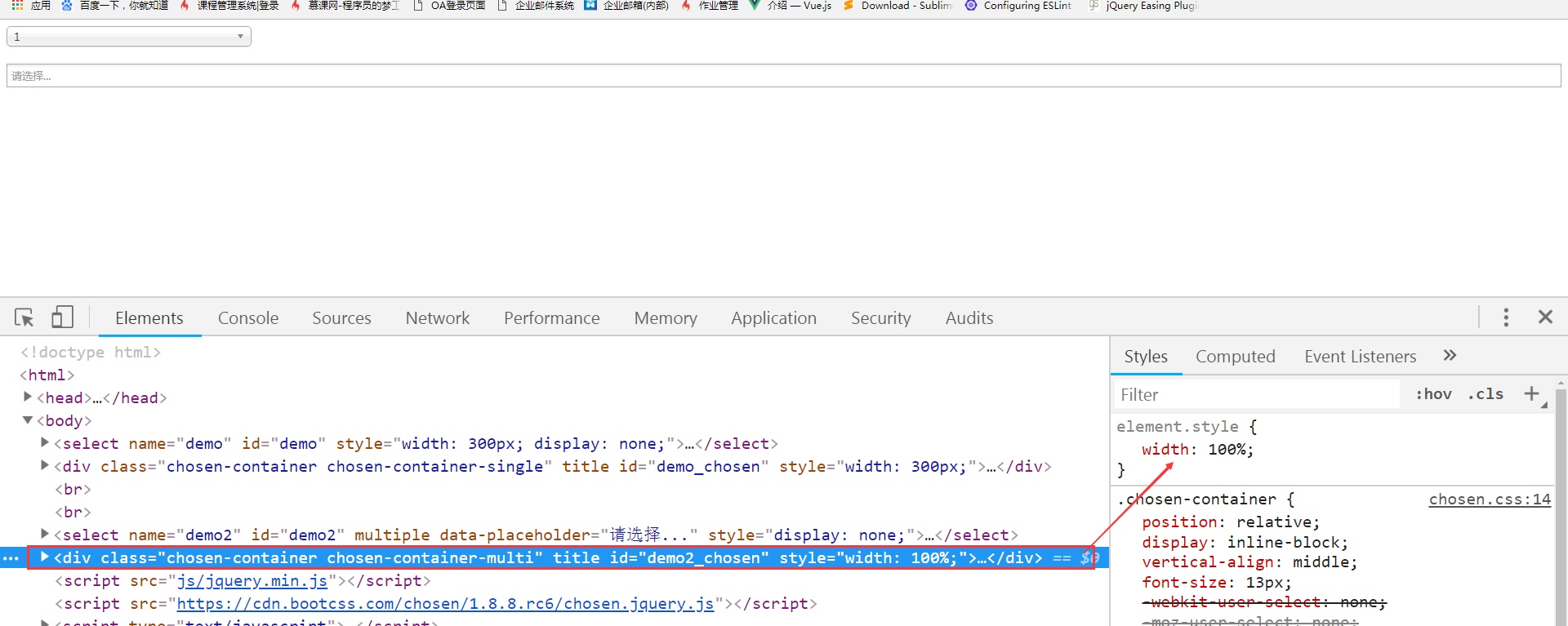
Task: Open the Download - Sublime bookmark
Action: point(898,6)
